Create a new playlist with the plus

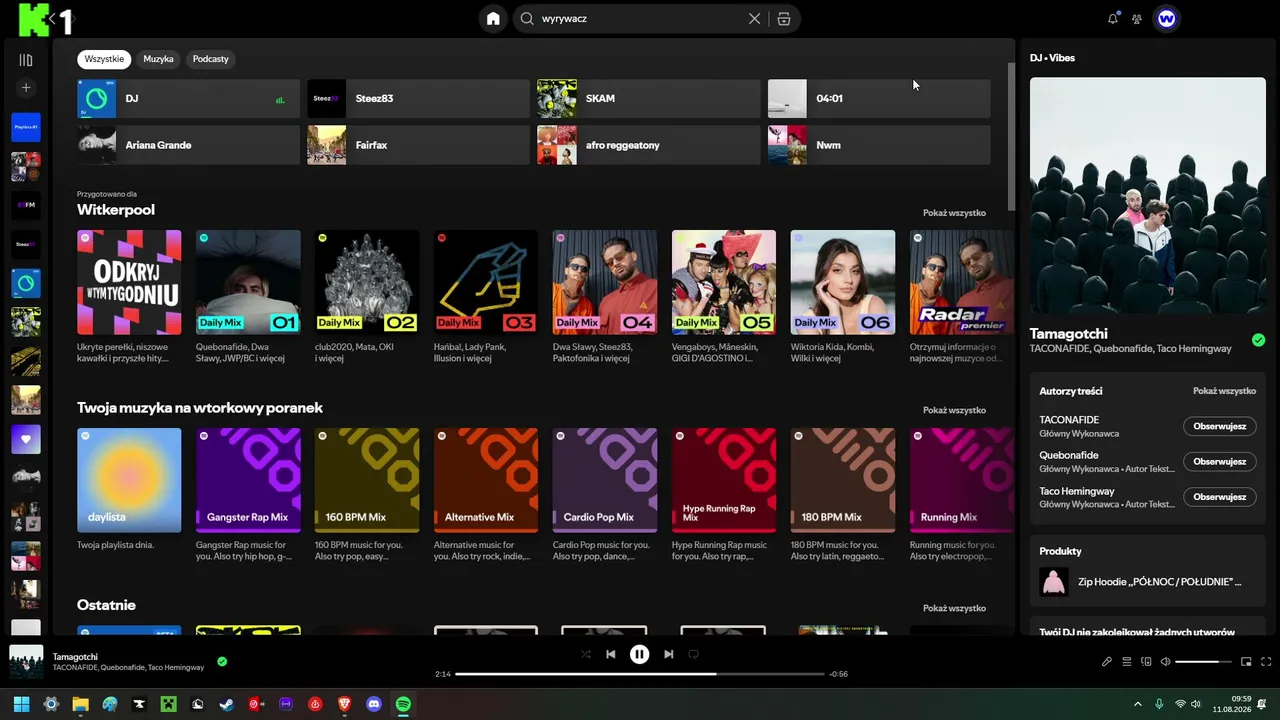click(26, 88)
